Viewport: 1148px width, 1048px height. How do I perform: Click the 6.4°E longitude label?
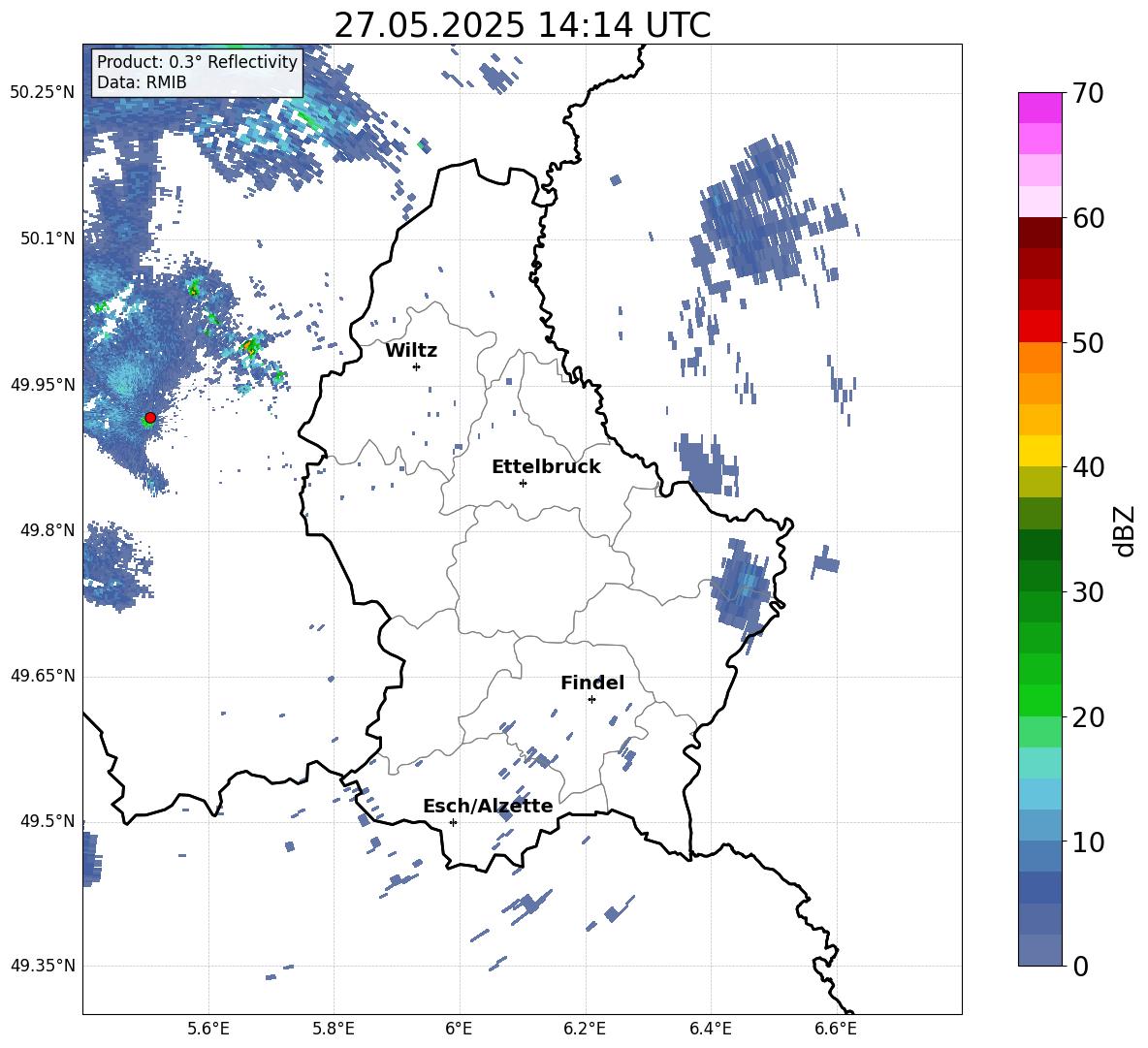point(710,1029)
